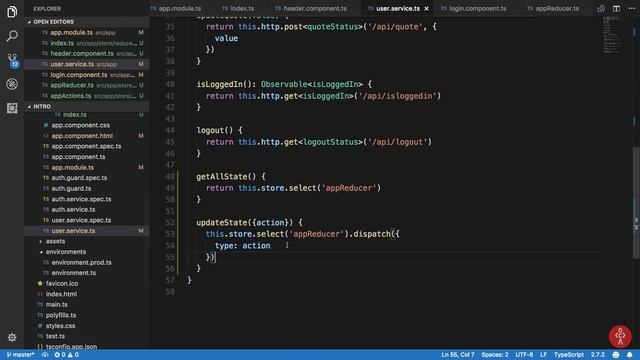Screen dimensions: 640x360
Task: Change encoding via UTF-8 status item
Action: tap(524, 355)
